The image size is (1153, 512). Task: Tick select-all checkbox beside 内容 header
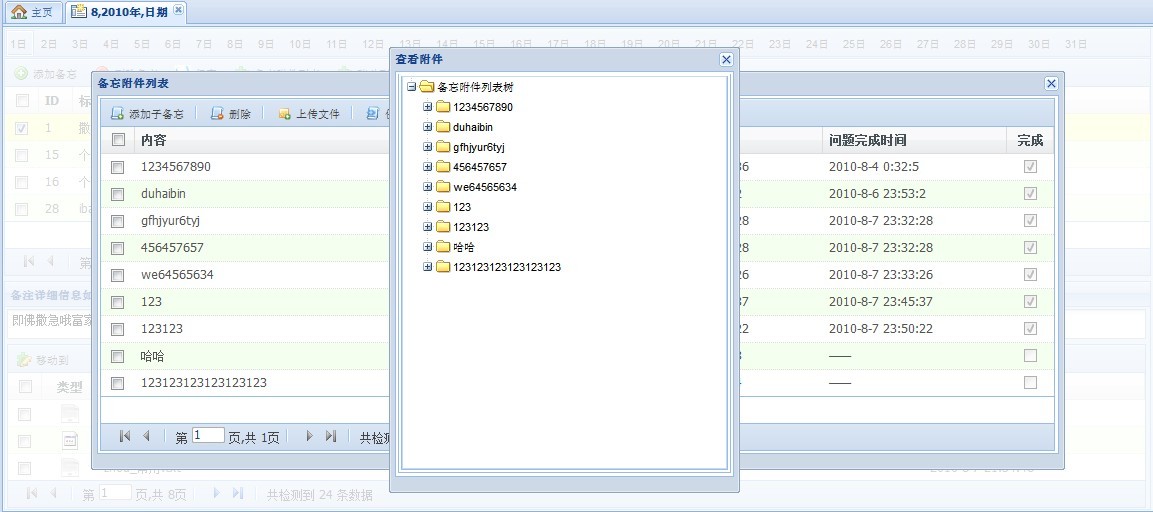point(118,139)
